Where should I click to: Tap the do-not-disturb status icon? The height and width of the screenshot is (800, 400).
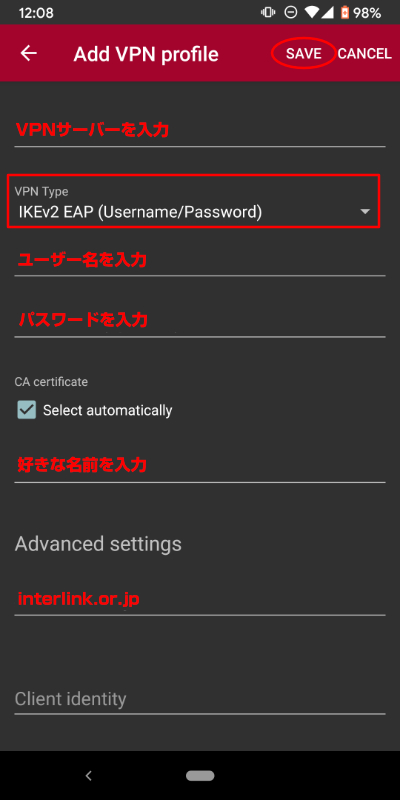[x=291, y=13]
